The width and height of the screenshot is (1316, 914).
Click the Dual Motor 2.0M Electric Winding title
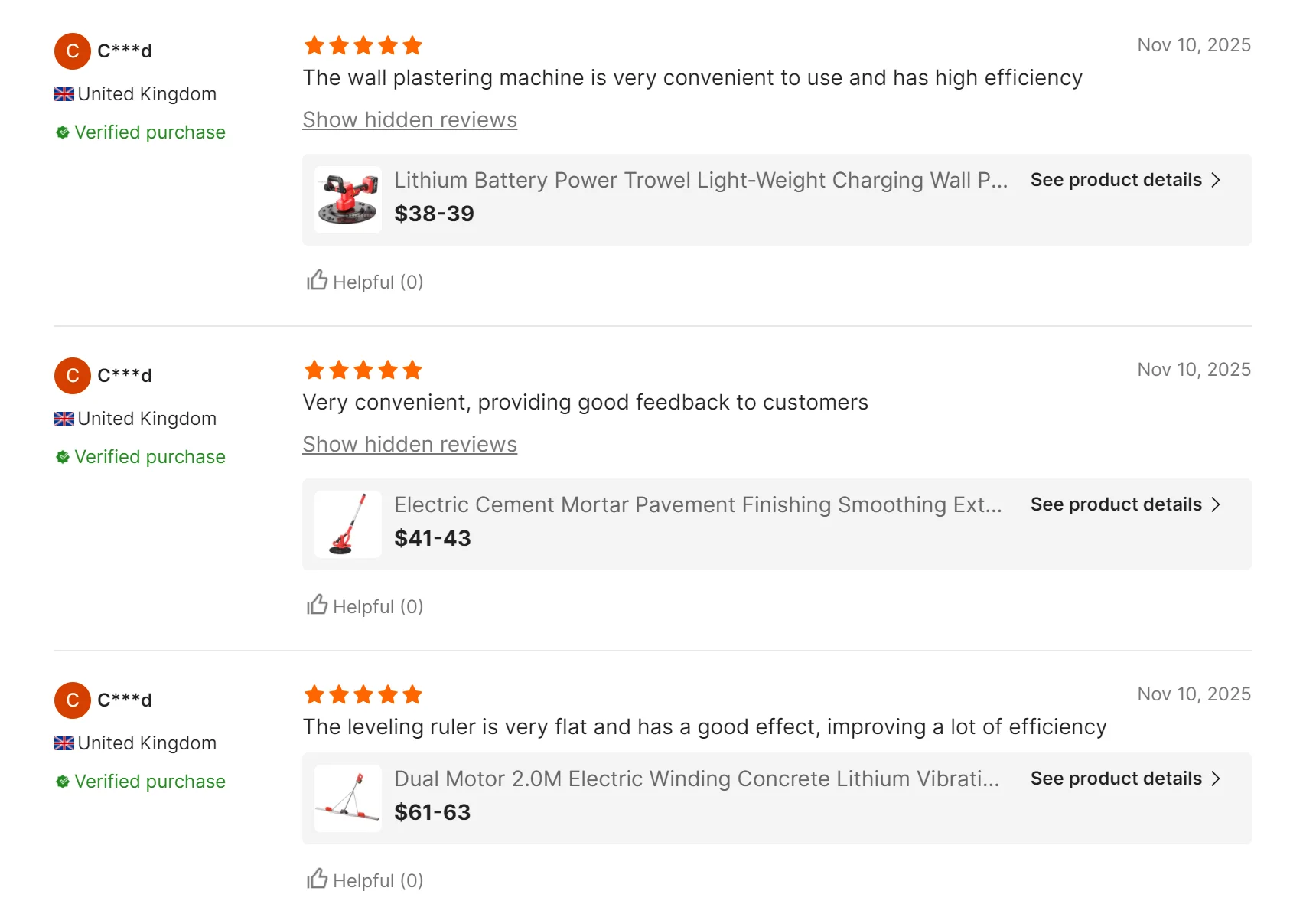click(x=696, y=779)
